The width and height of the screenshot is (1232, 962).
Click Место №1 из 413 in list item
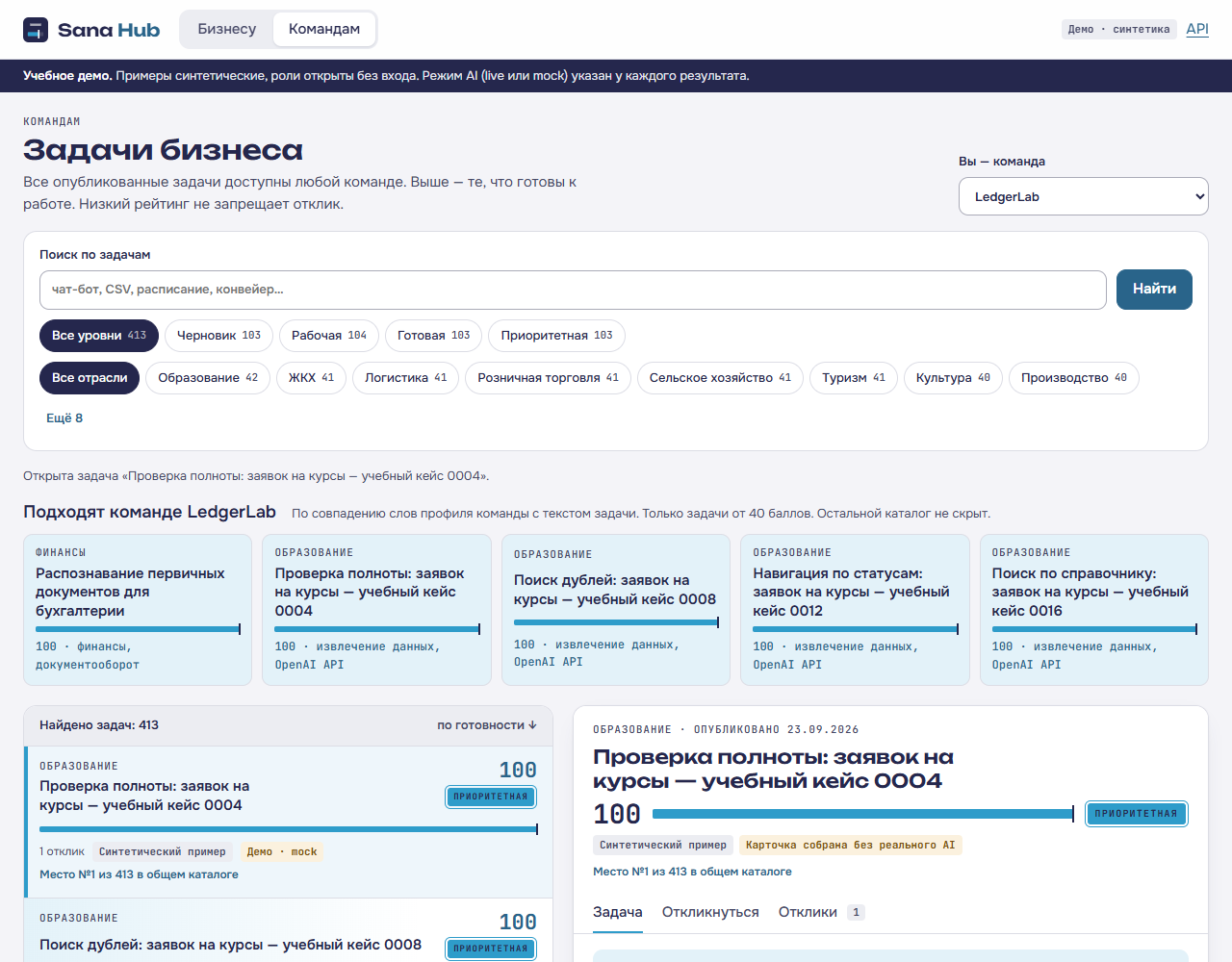click(x=139, y=874)
